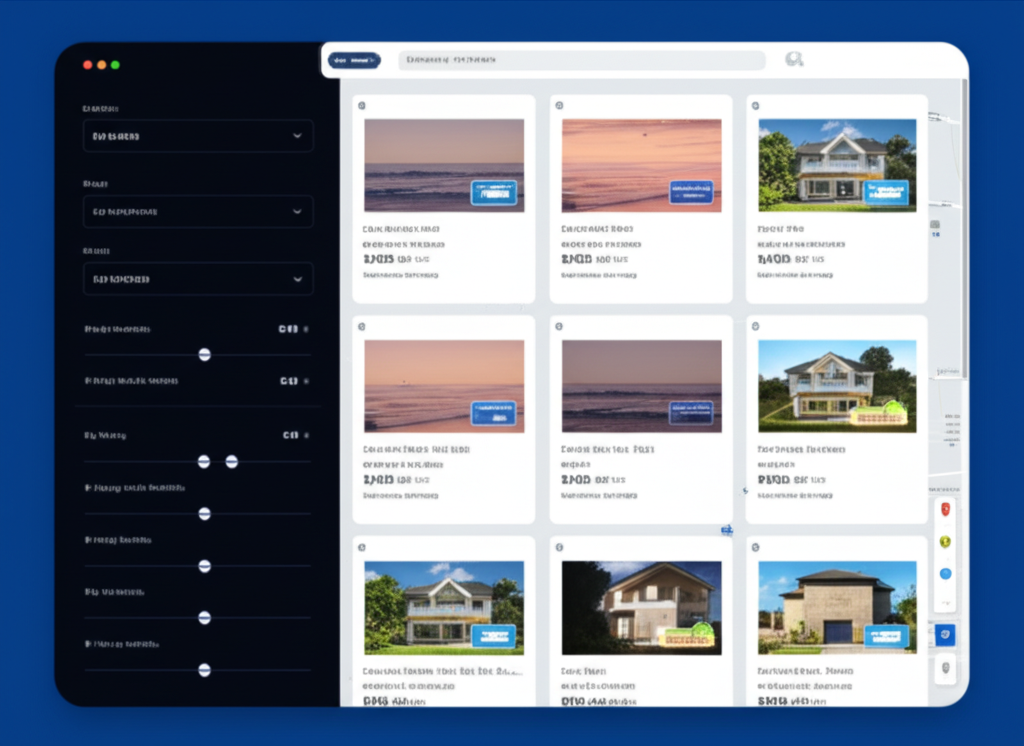Screen dimensions: 1024x746
Task: Click in the search input field at top
Action: [x=582, y=60]
